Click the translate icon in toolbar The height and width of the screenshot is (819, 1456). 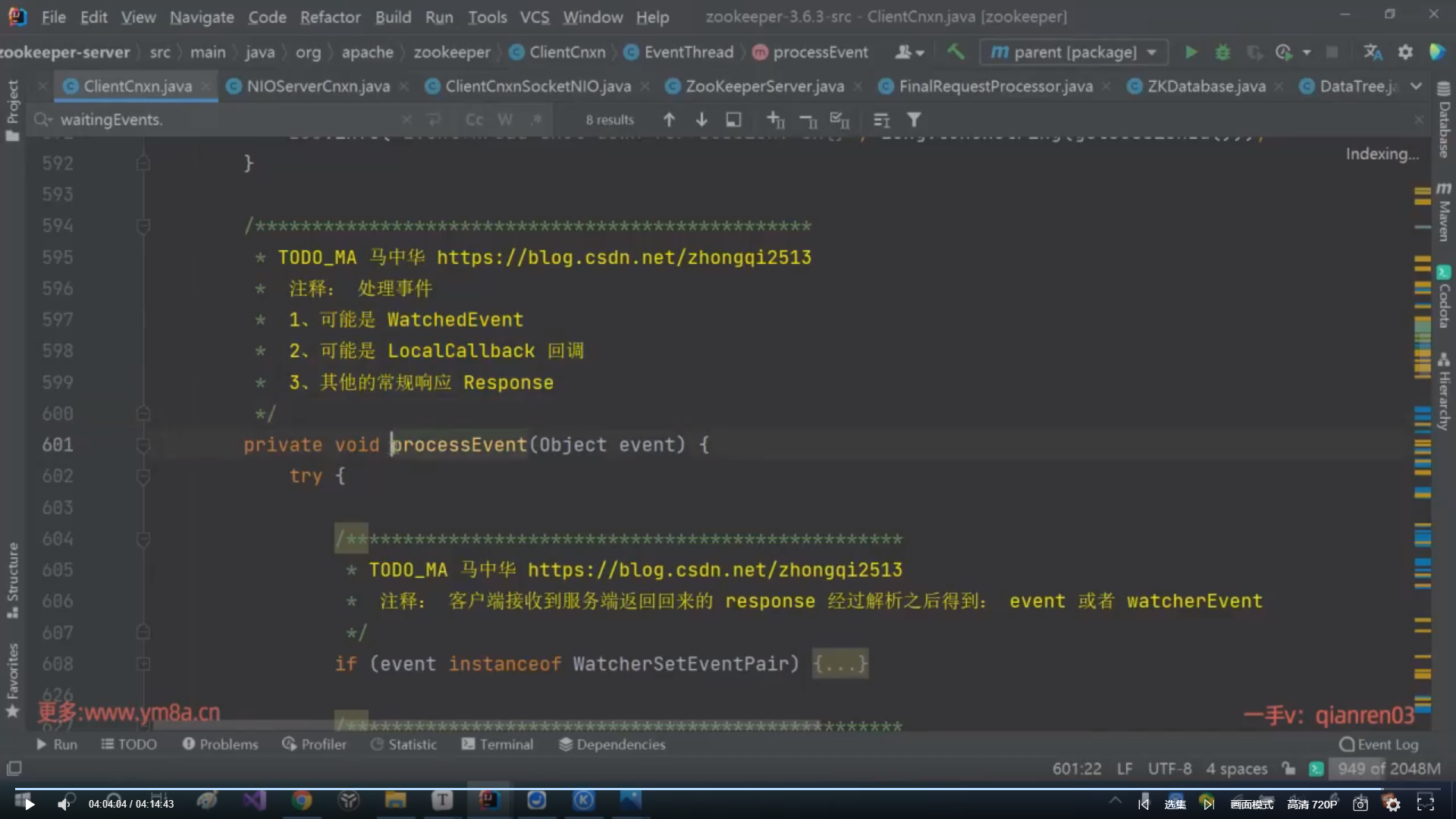1373,52
